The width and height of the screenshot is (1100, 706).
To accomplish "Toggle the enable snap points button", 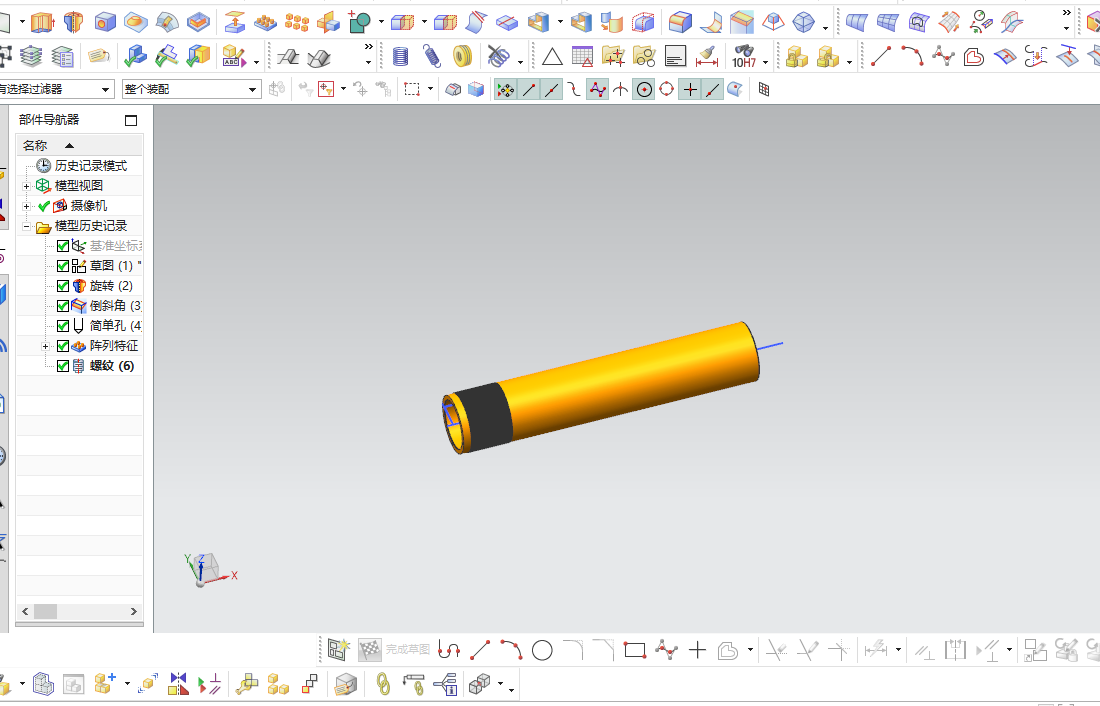I will 505,89.
